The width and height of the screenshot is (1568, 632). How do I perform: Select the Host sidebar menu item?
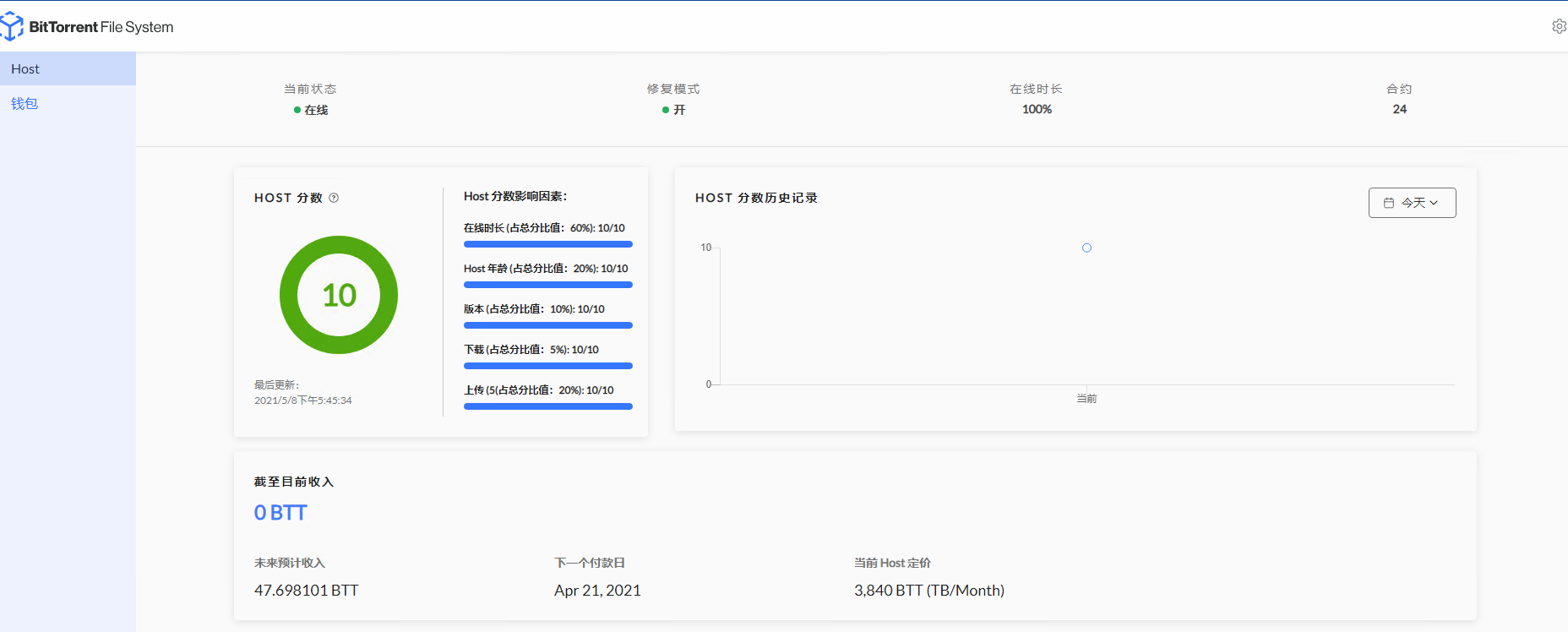(68, 68)
